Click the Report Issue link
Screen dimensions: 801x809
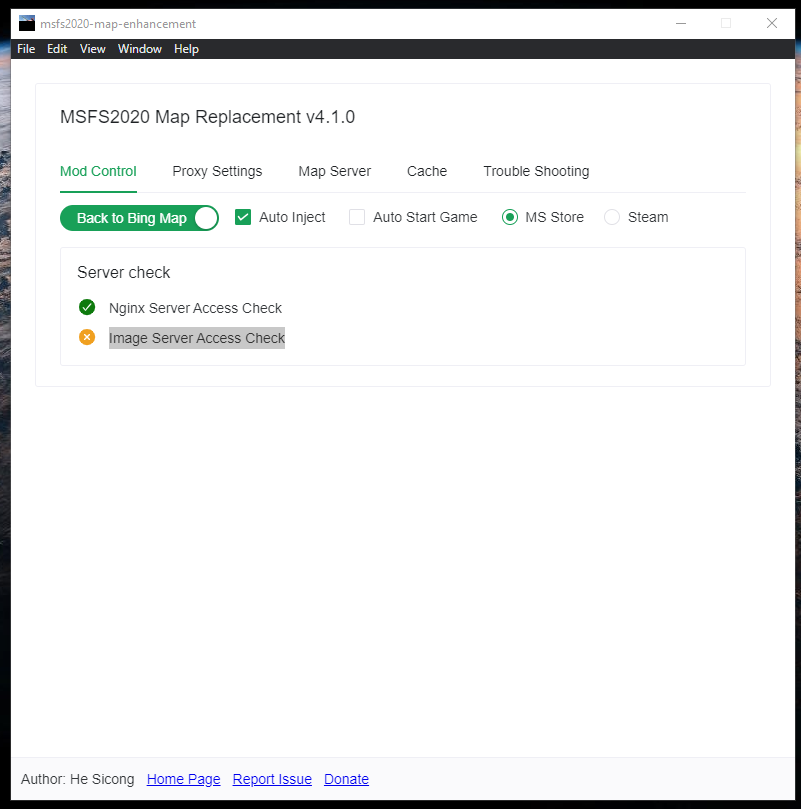click(272, 779)
